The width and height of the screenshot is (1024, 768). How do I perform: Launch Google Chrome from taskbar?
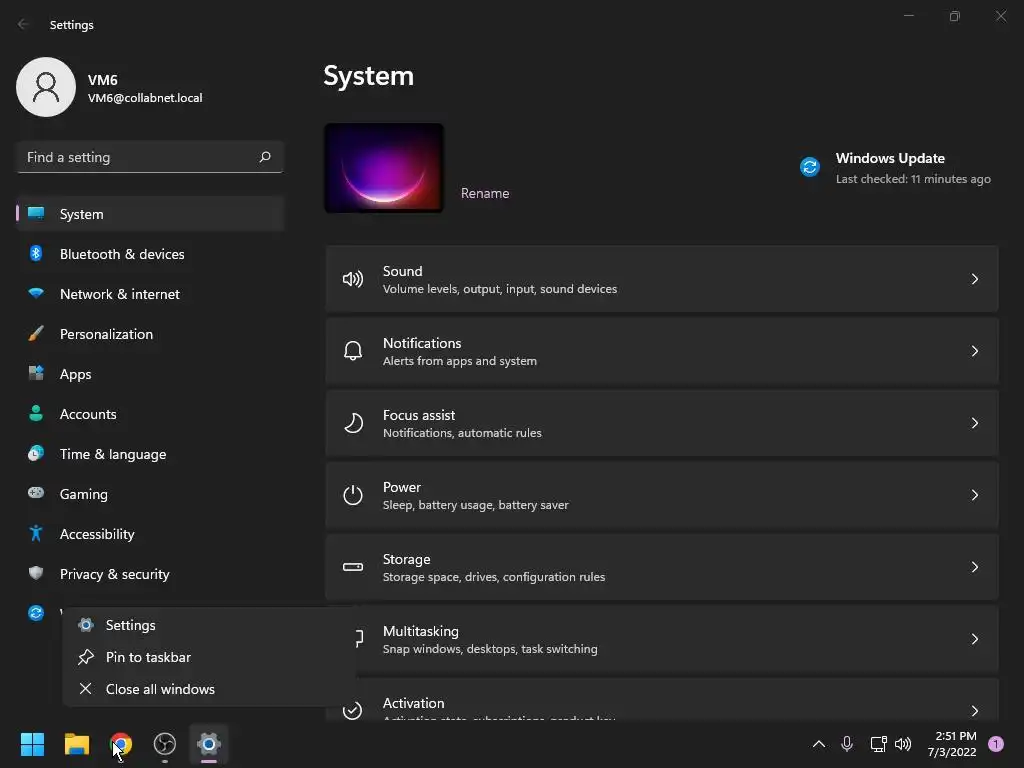click(x=121, y=744)
